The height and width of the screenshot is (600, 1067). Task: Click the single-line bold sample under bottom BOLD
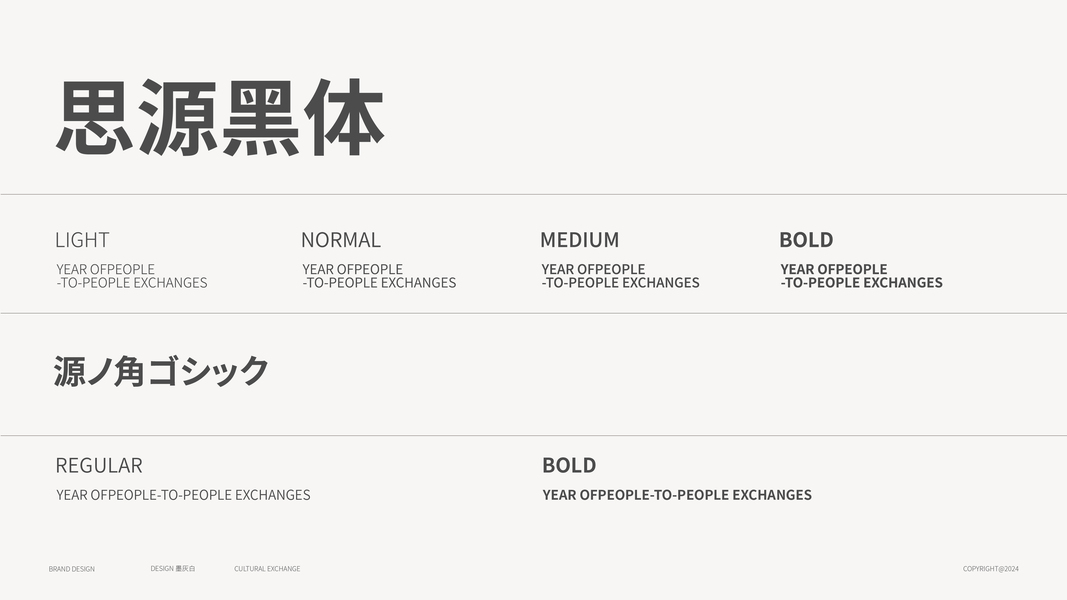[x=676, y=495]
